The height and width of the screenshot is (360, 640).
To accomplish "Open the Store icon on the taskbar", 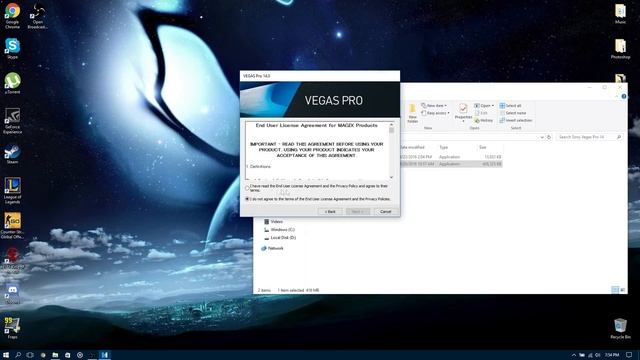I will 68,355.
